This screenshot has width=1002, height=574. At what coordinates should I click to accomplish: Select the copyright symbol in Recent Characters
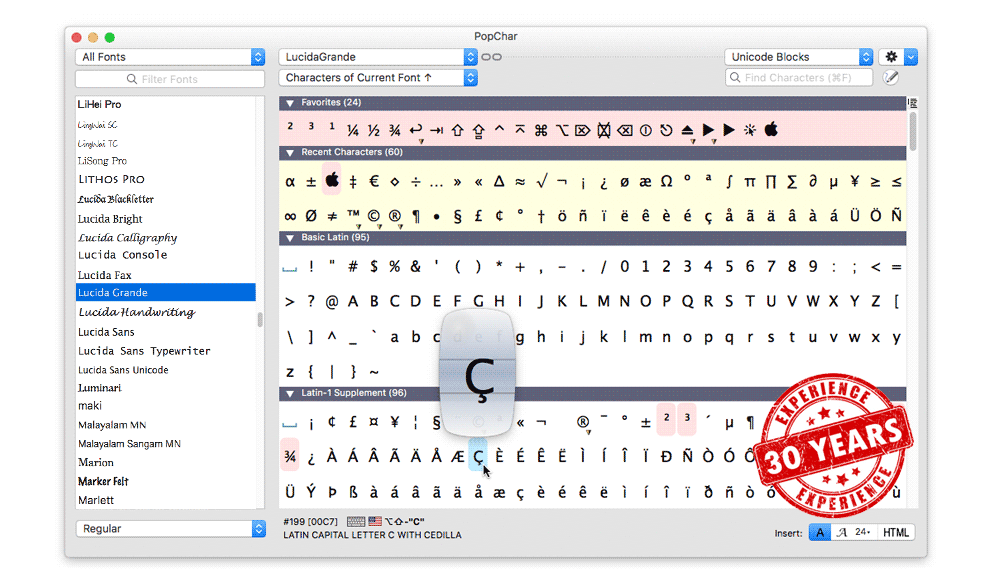[x=374, y=215]
